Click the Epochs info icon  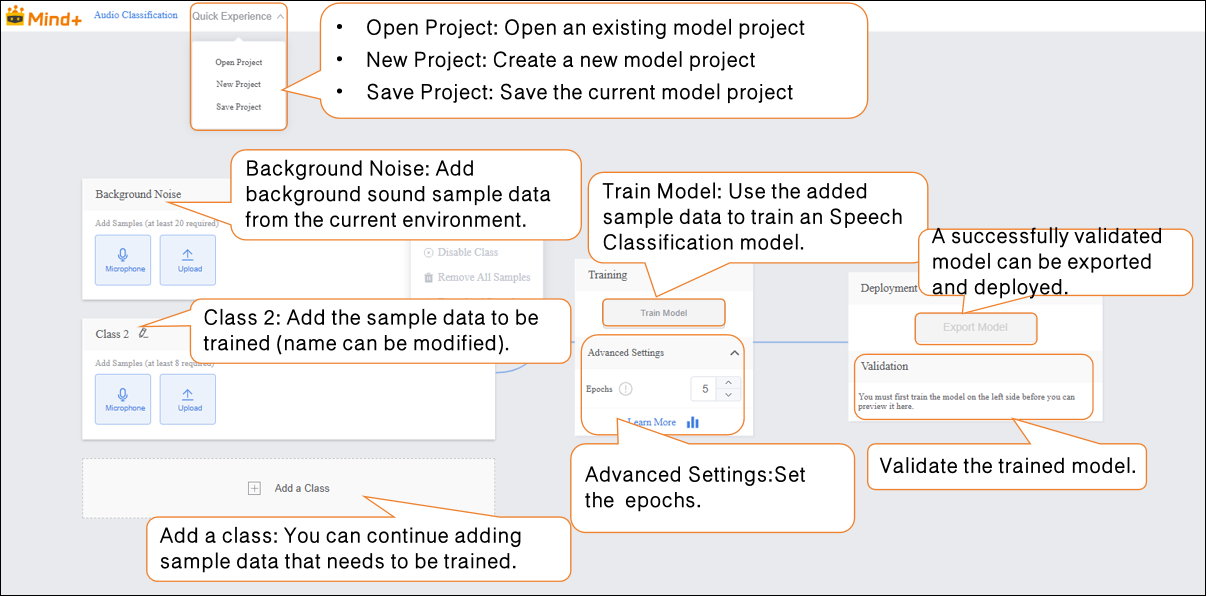coord(626,389)
